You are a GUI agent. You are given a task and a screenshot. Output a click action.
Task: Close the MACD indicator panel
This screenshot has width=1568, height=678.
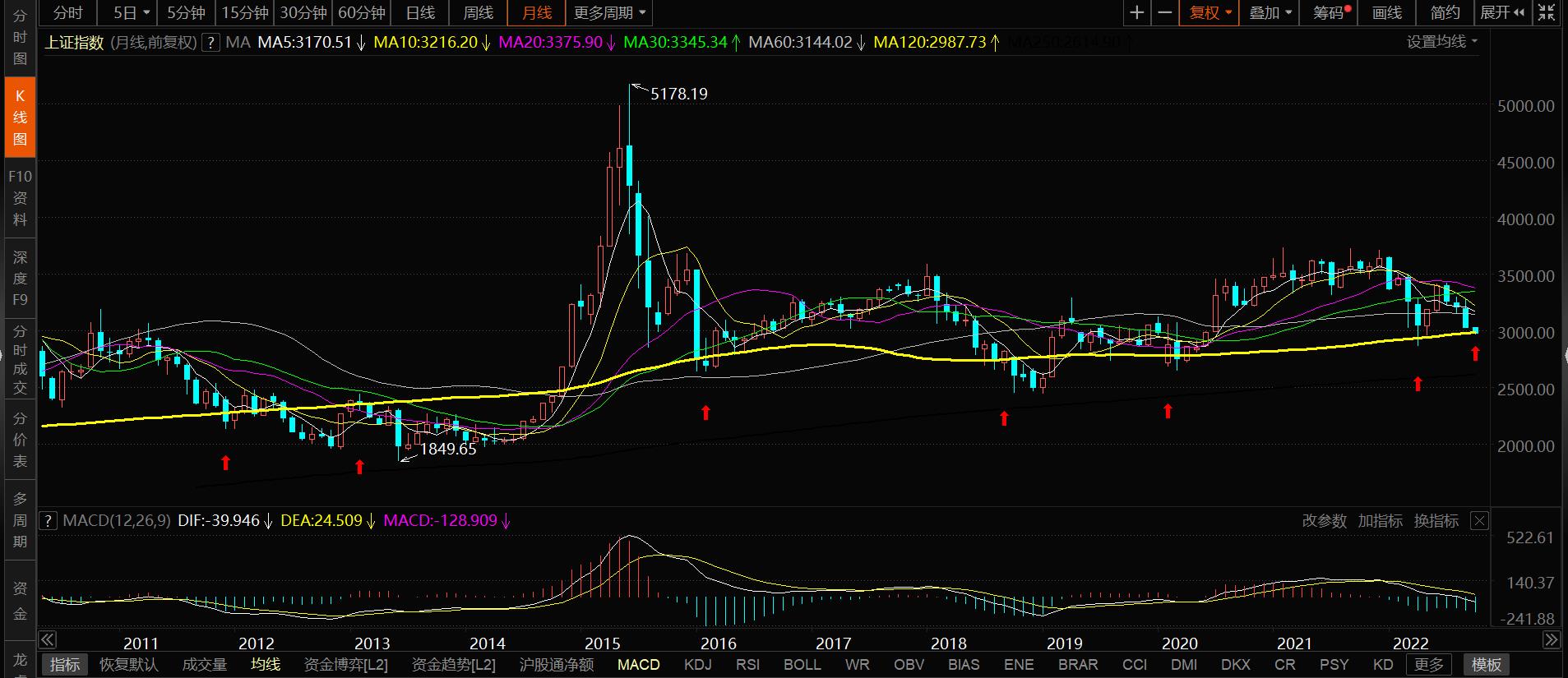coord(1479,520)
